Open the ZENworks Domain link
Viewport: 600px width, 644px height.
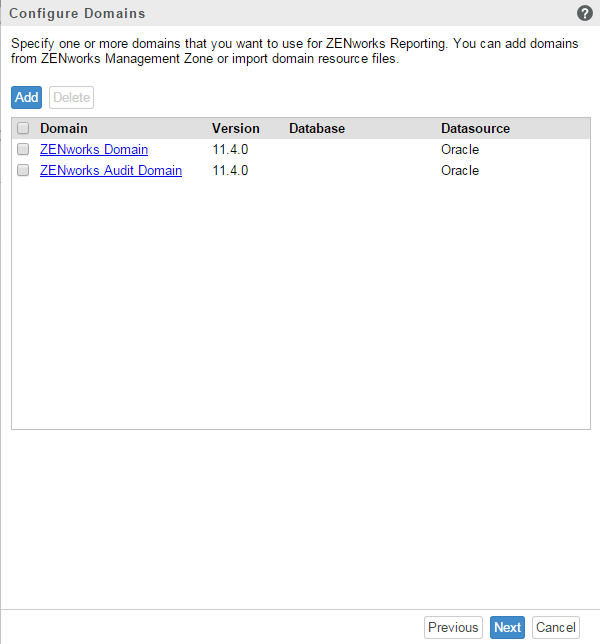94,150
